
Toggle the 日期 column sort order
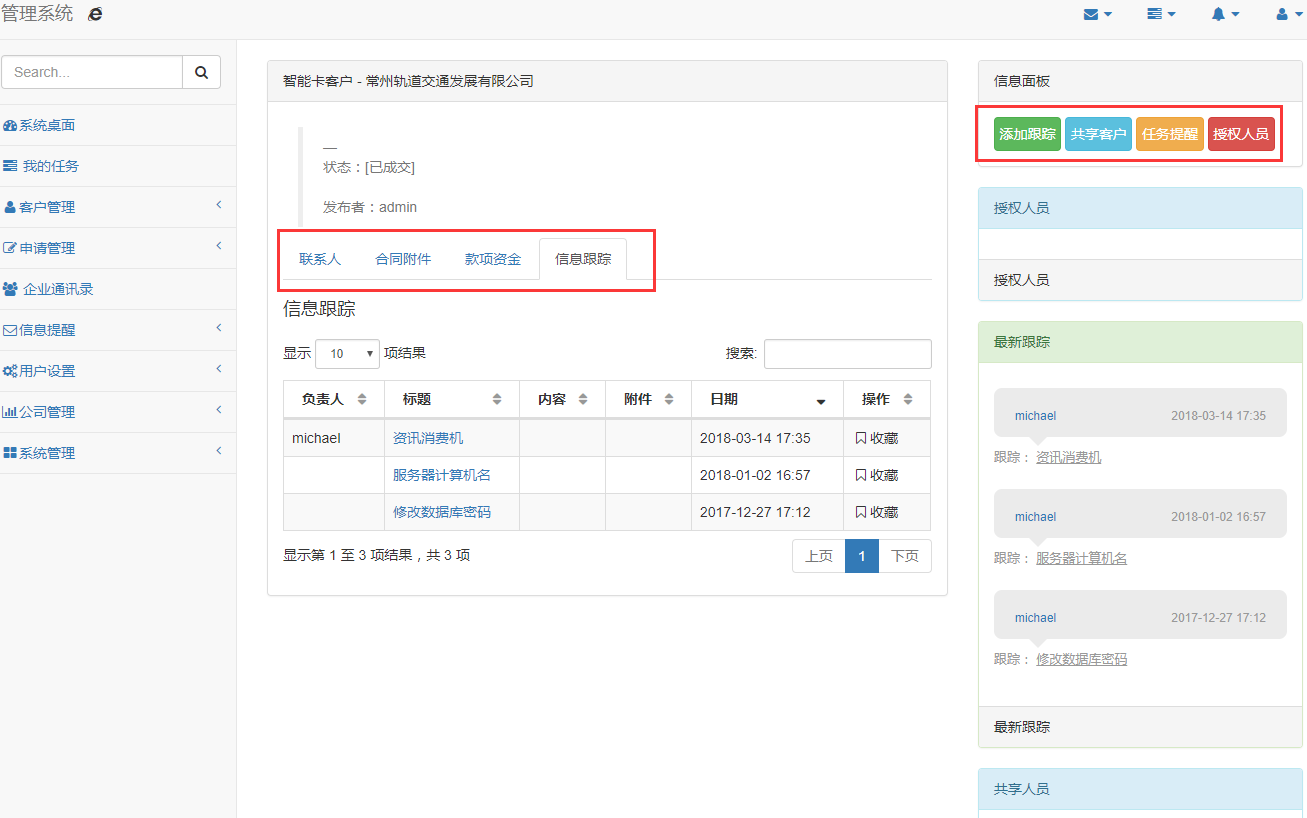coord(766,399)
